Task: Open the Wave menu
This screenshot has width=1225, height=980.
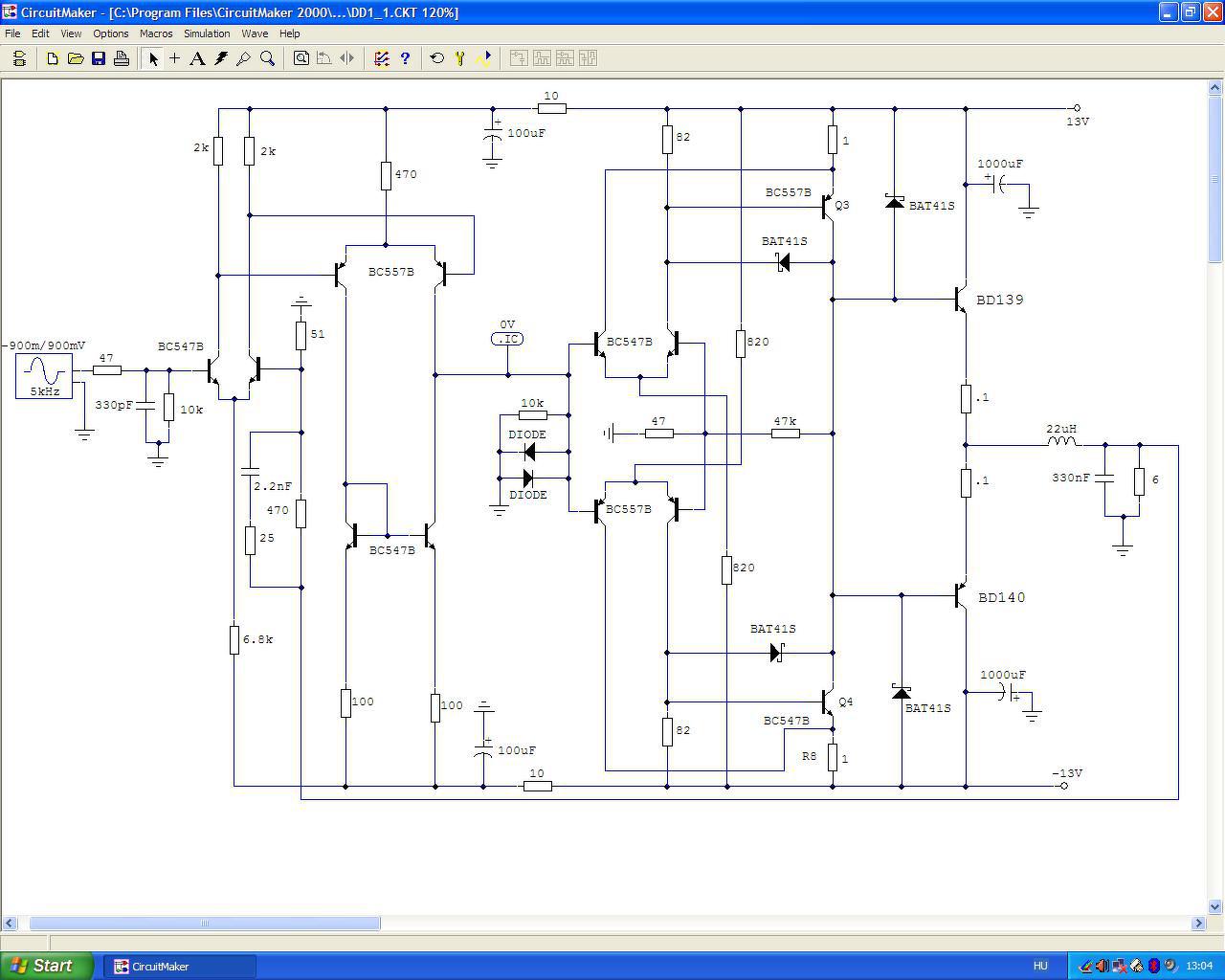Action: coord(255,33)
